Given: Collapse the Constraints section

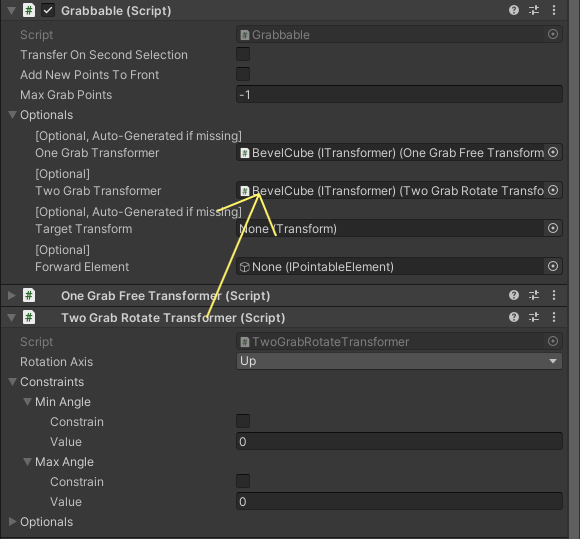Looking at the screenshot, I should tap(12, 381).
